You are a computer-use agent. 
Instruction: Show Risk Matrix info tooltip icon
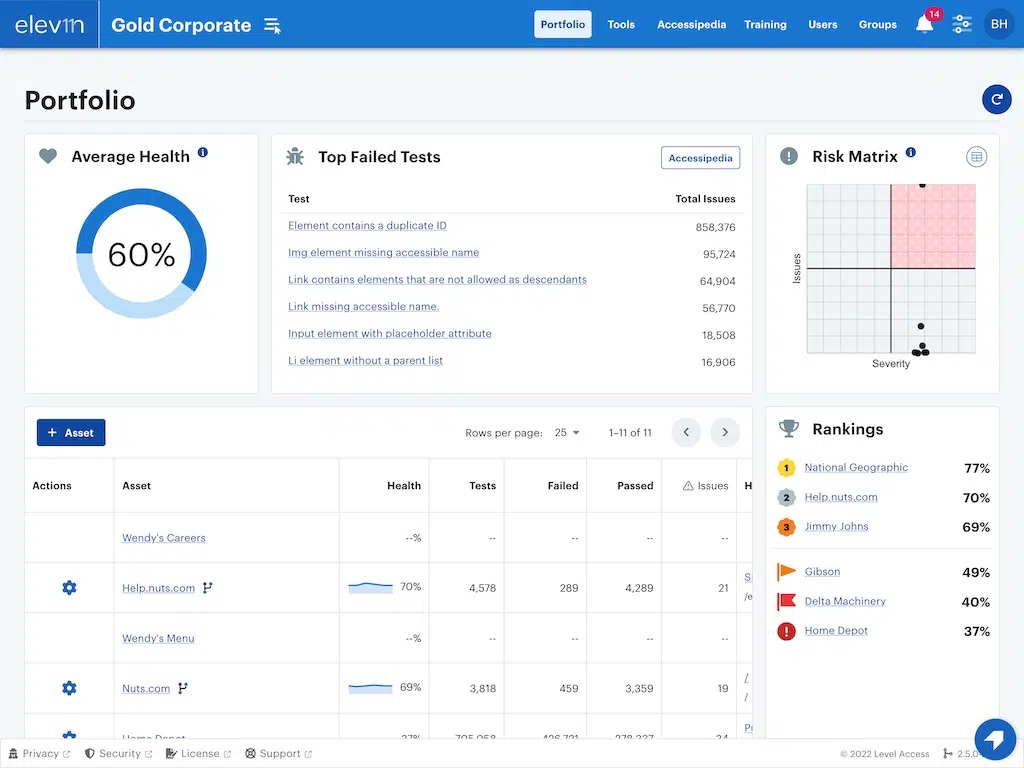coord(911,152)
